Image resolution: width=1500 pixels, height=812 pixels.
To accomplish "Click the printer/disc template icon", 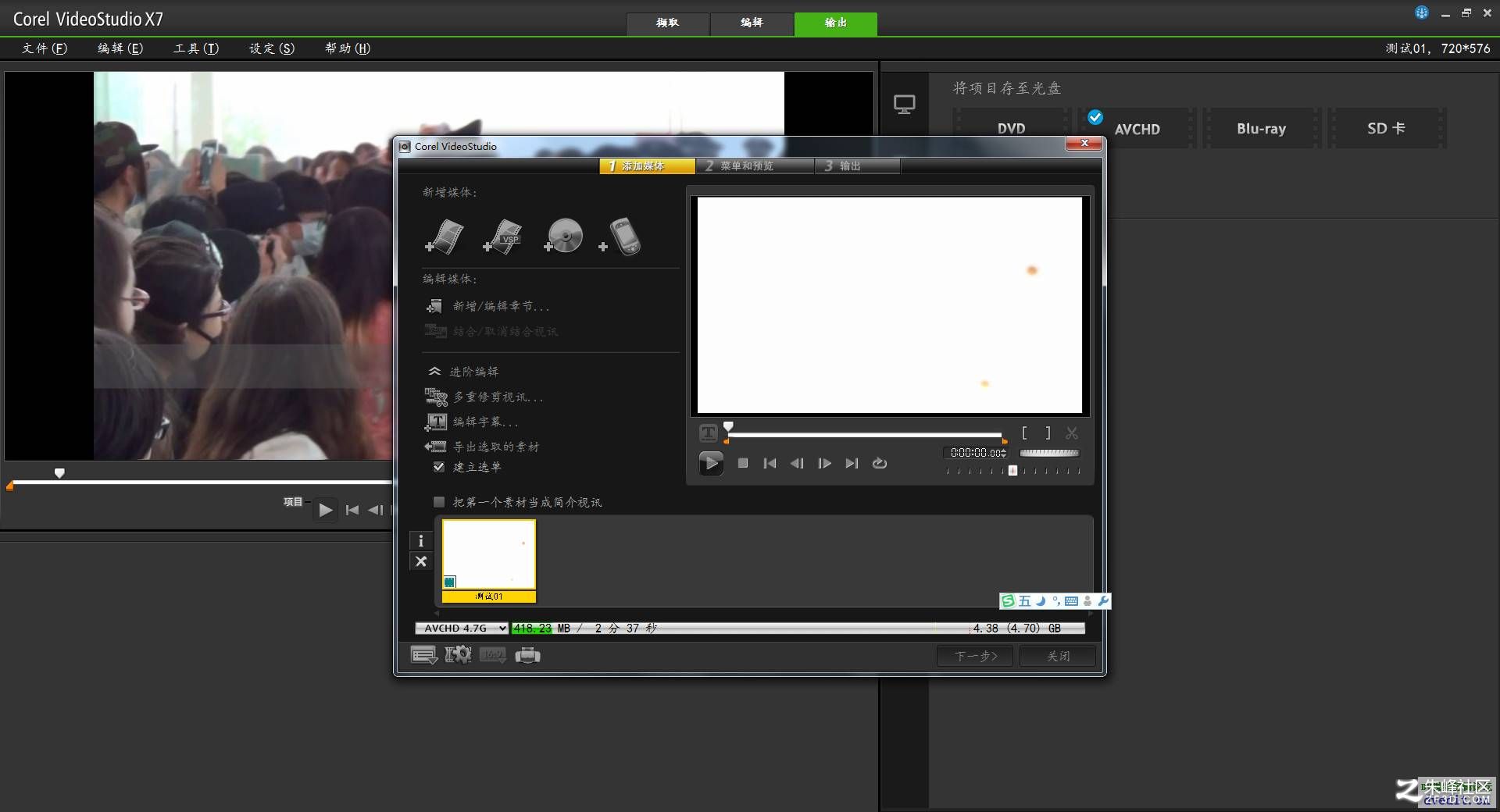I will (x=528, y=655).
